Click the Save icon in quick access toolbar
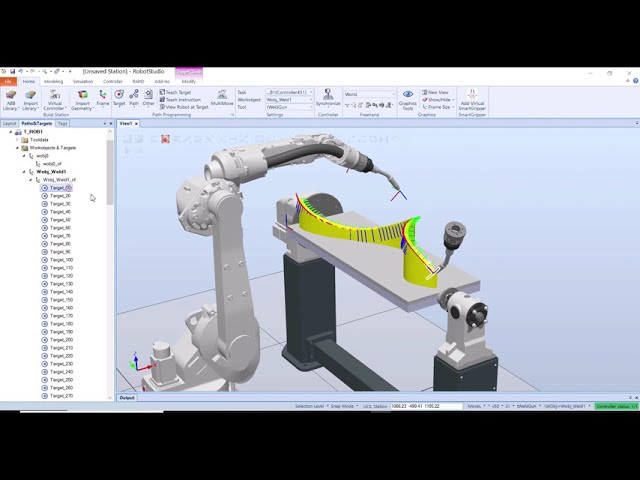This screenshot has height=480, width=640. click(x=13, y=71)
